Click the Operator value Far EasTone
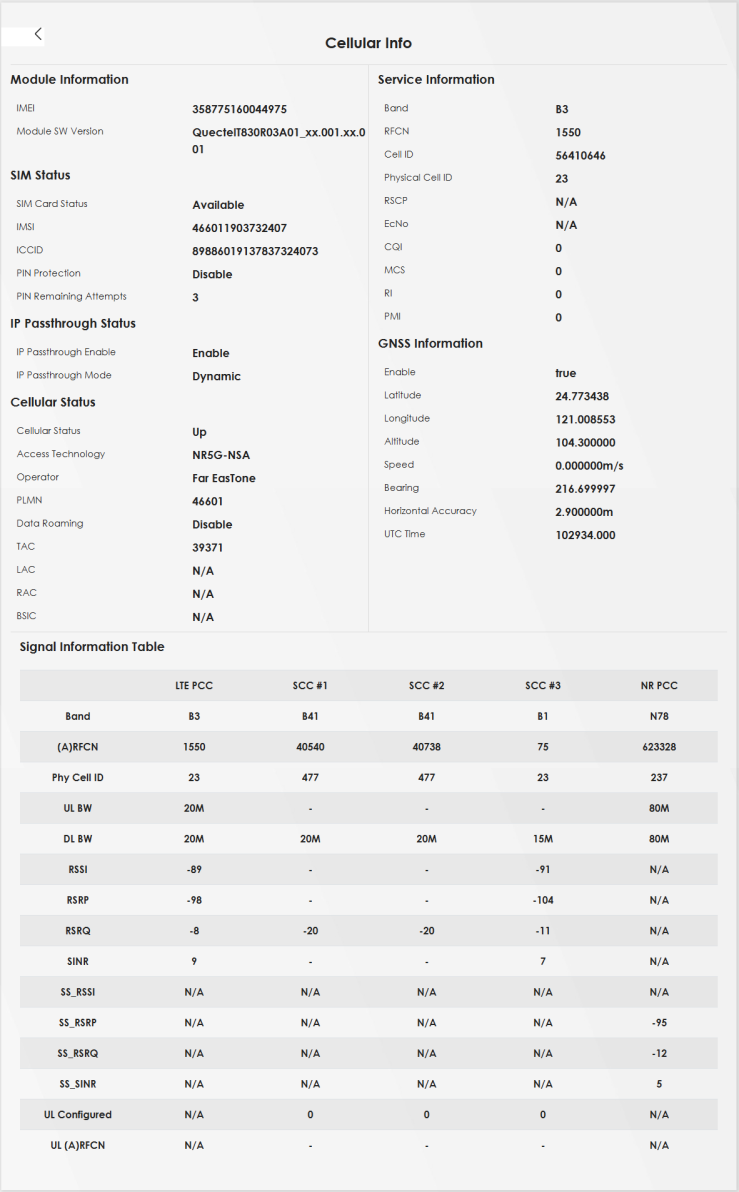 tap(224, 478)
